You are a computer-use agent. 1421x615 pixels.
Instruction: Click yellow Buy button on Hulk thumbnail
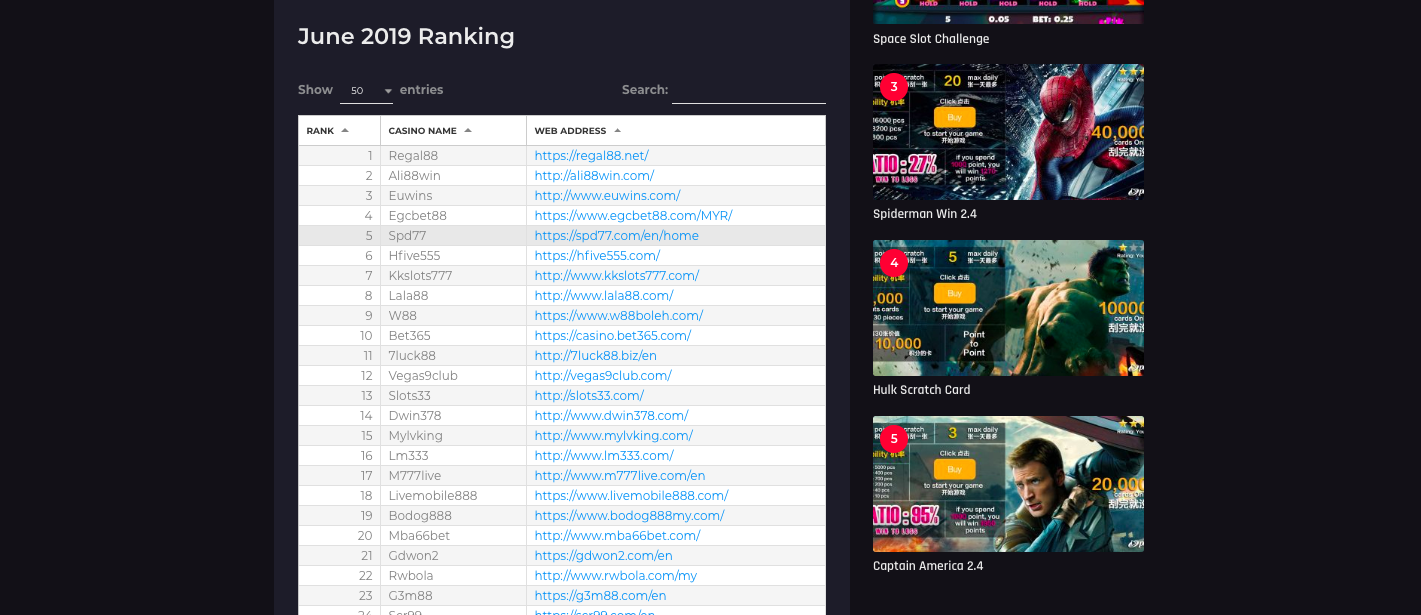click(x=954, y=293)
